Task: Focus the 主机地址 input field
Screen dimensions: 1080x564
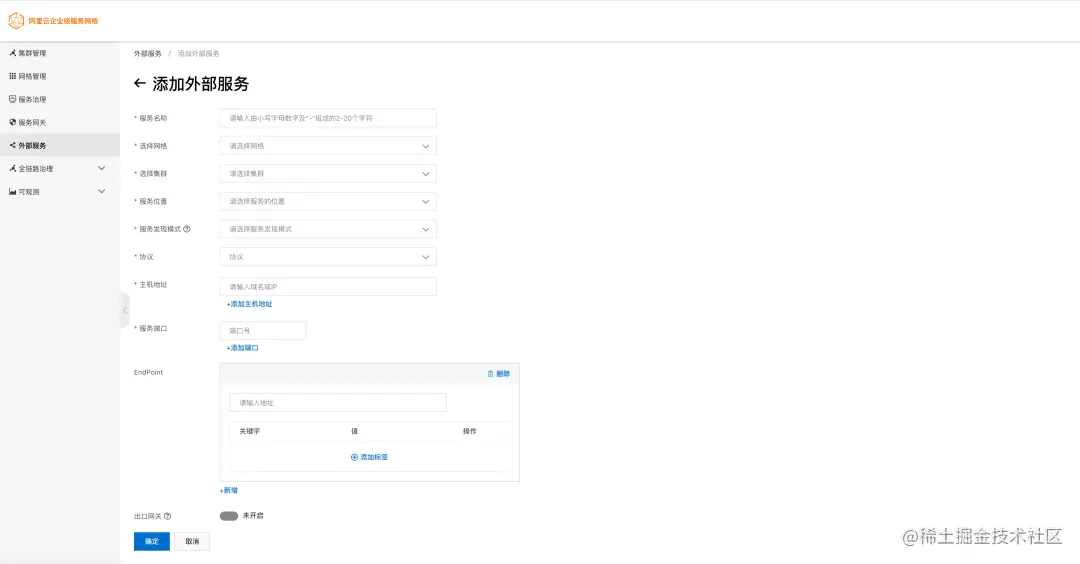Action: [x=328, y=286]
